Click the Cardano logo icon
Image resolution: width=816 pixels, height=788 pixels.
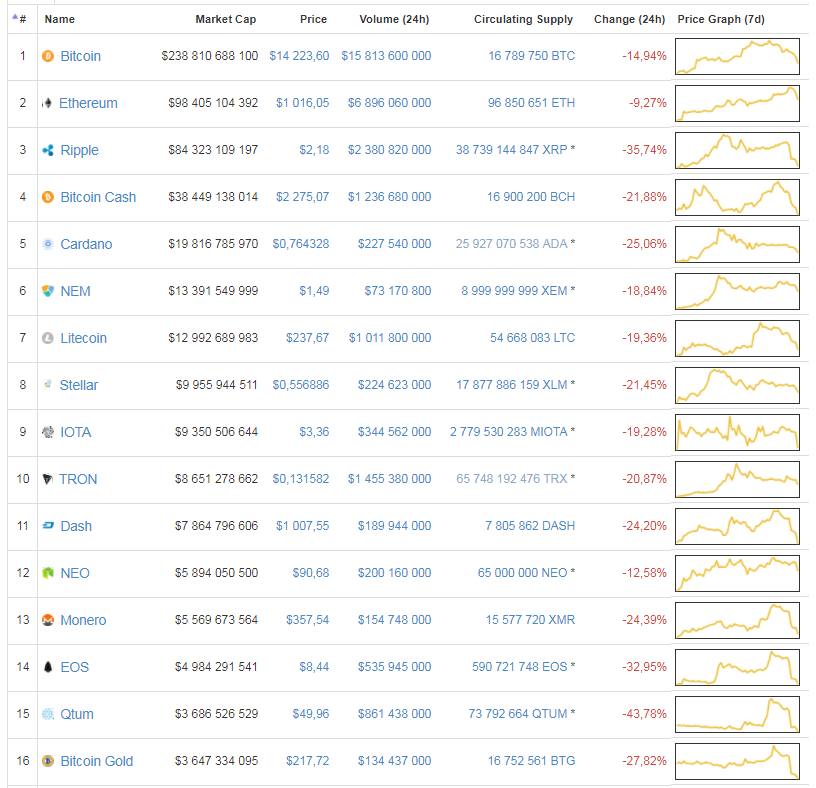click(x=48, y=244)
